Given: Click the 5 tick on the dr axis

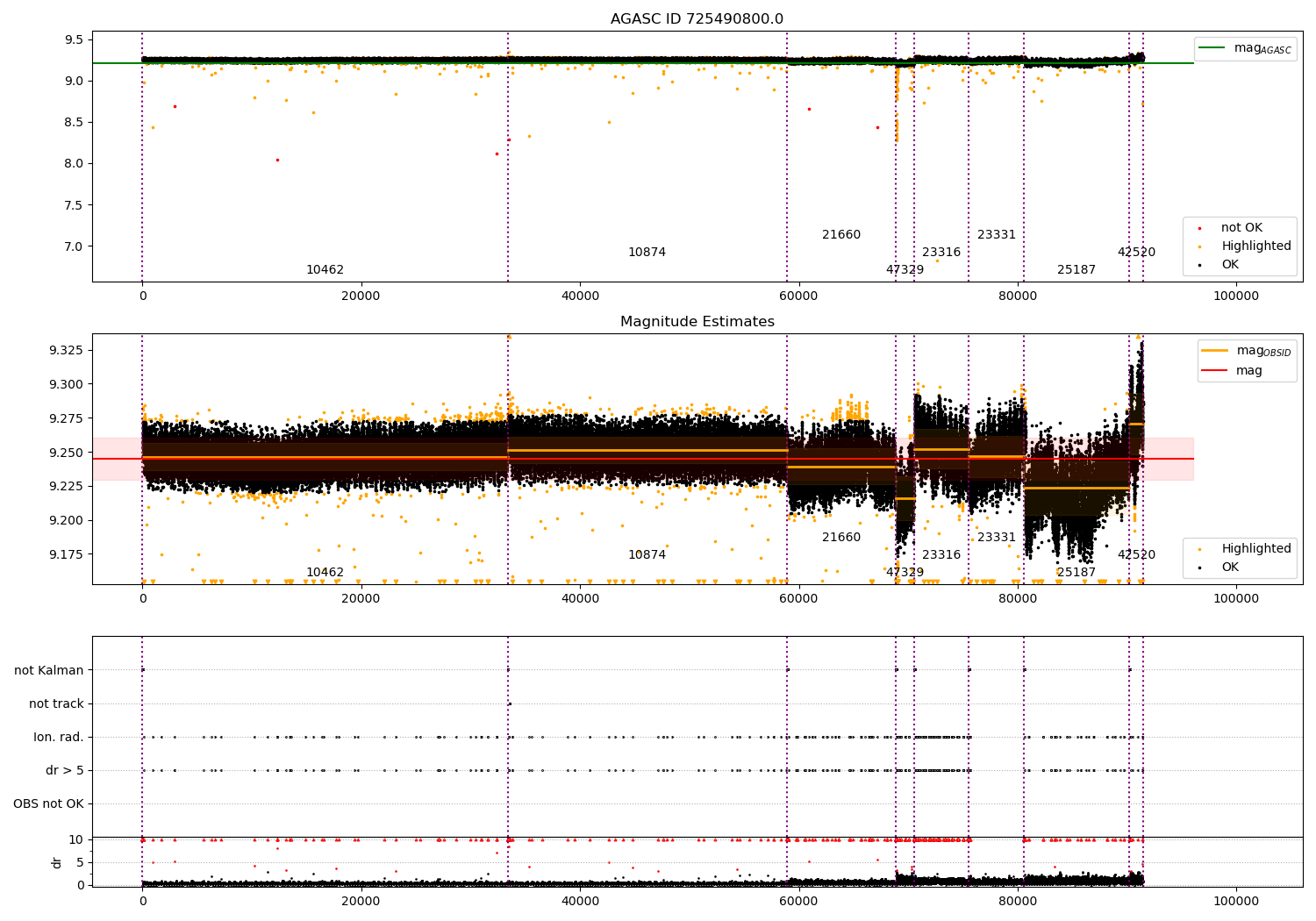Looking at the screenshot, I should coord(80,863).
